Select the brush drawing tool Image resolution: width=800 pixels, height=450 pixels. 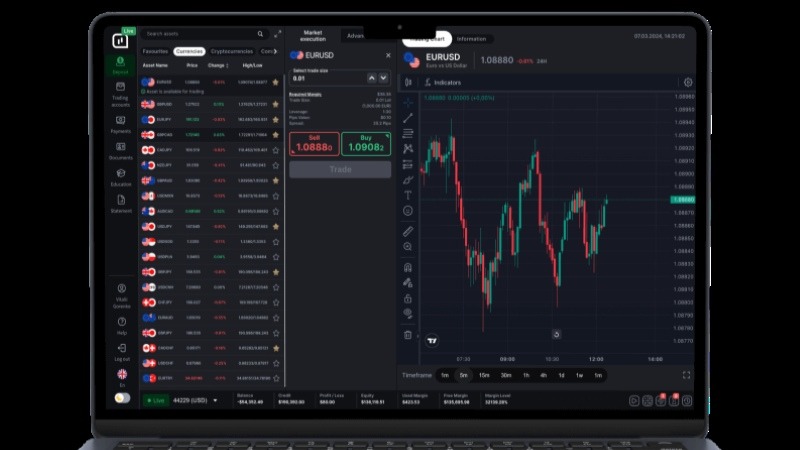pyautogui.click(x=408, y=180)
